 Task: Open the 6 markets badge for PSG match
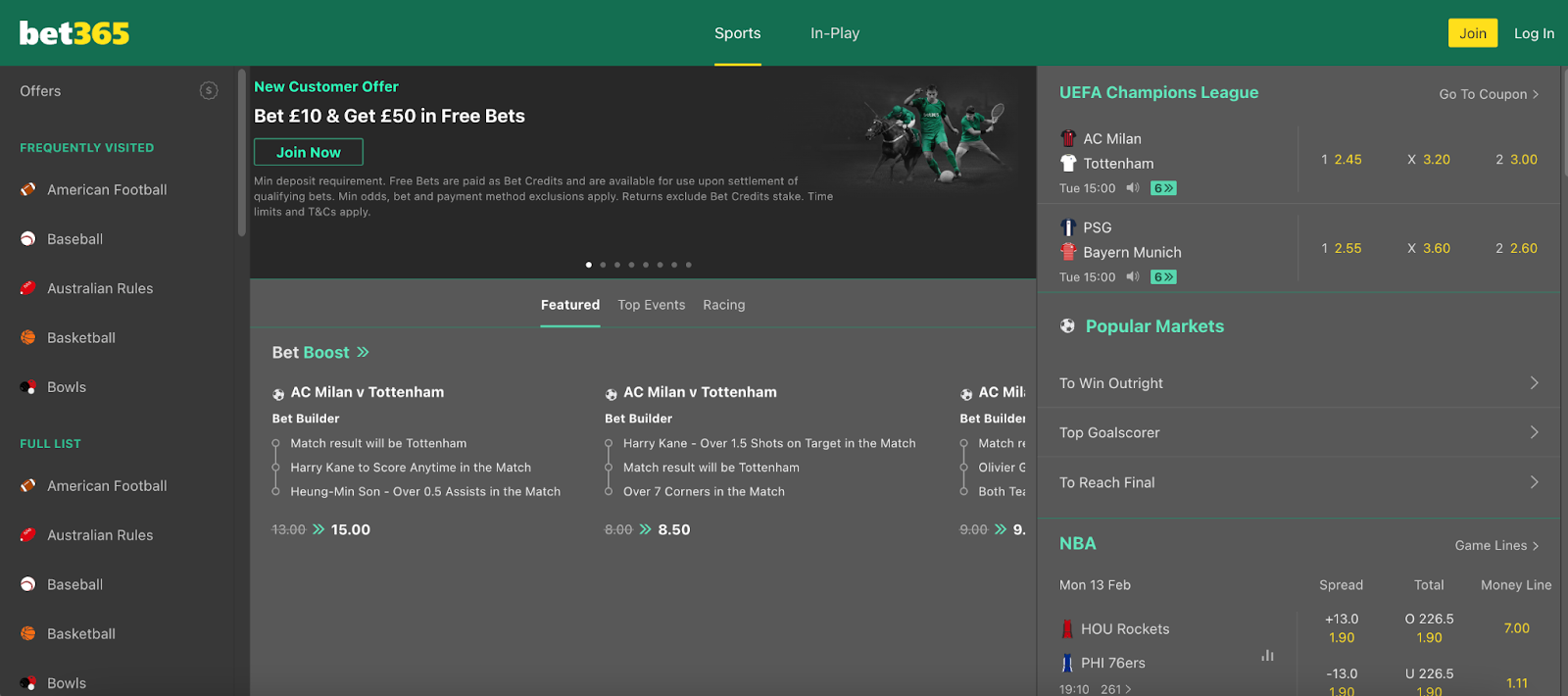(1163, 276)
